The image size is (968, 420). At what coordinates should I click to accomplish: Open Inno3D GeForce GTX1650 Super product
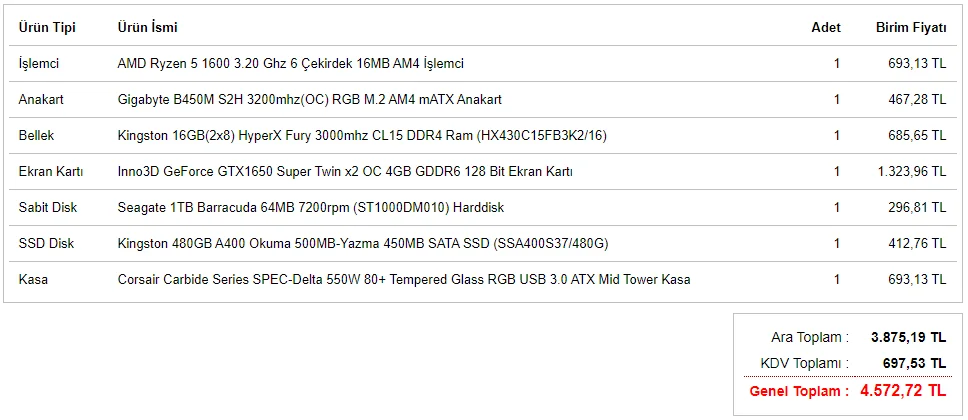point(345,172)
